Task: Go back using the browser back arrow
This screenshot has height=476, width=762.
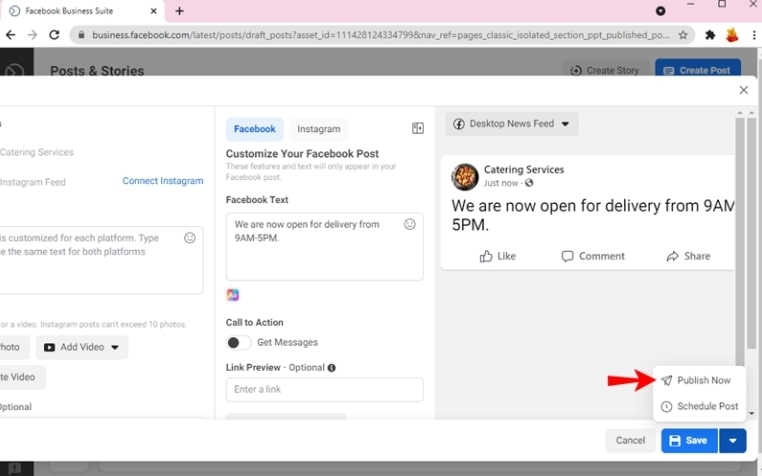Action: pos(10,35)
